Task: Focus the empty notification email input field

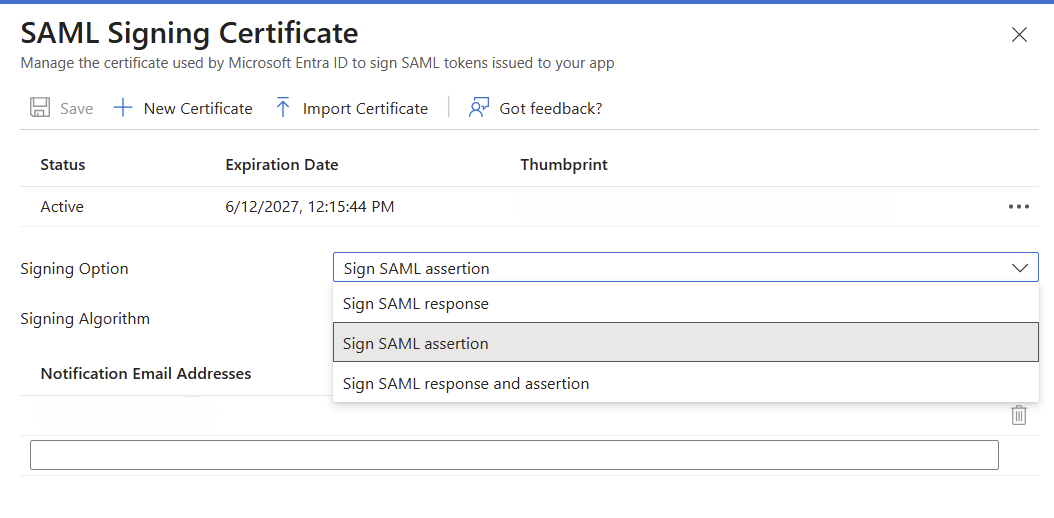Action: 514,455
